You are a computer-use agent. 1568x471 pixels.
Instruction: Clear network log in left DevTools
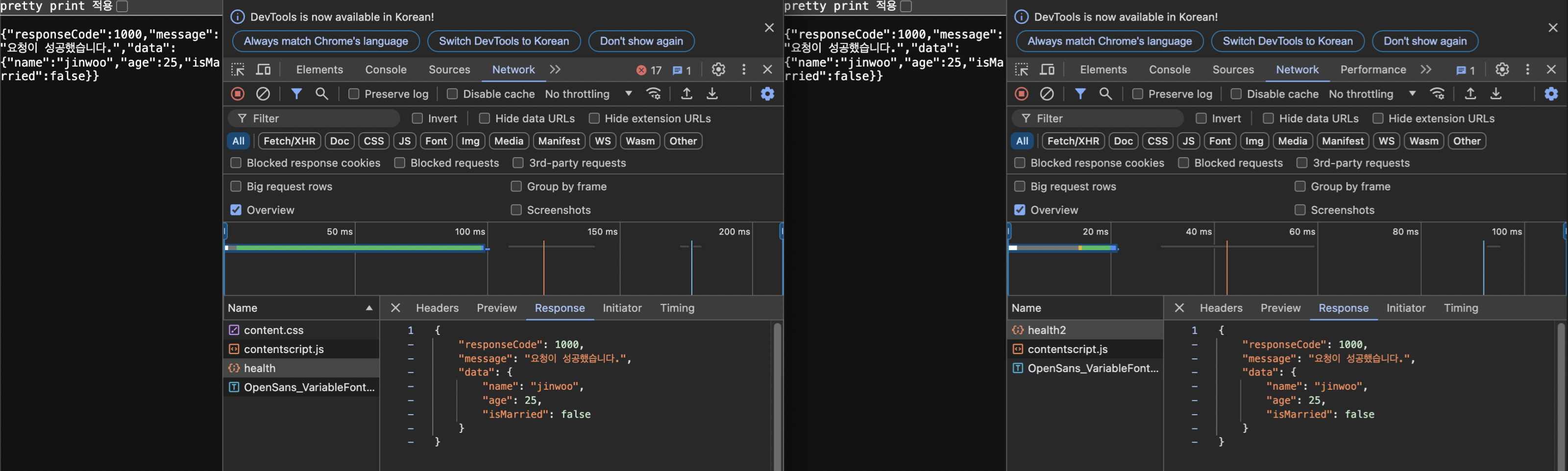[263, 94]
